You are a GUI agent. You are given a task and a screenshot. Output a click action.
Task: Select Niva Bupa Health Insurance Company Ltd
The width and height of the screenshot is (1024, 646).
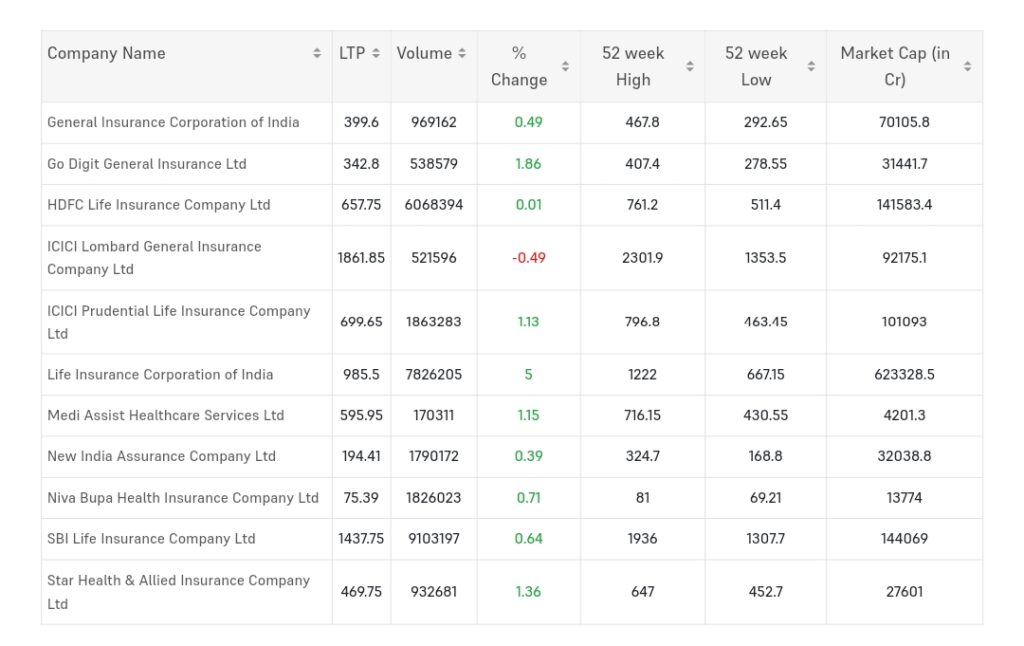(x=183, y=498)
